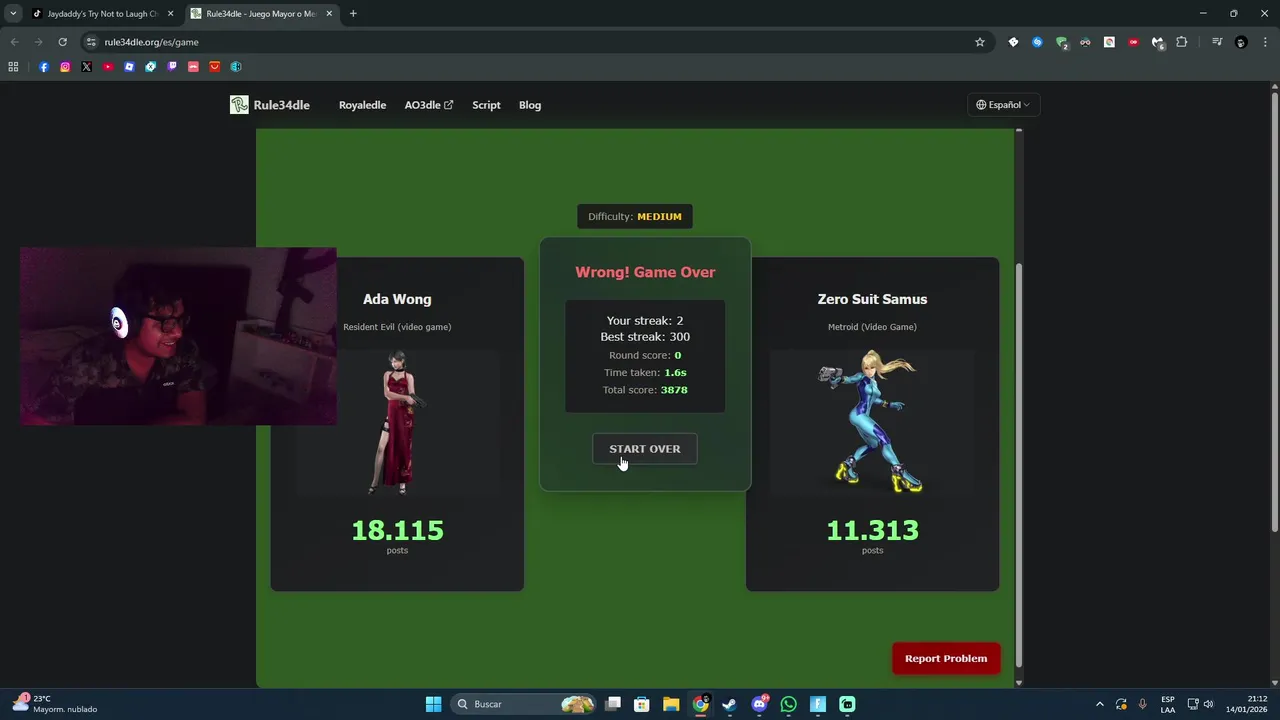The height and width of the screenshot is (720, 1280).
Task: Click the microphone tray icon
Action: point(1142,704)
